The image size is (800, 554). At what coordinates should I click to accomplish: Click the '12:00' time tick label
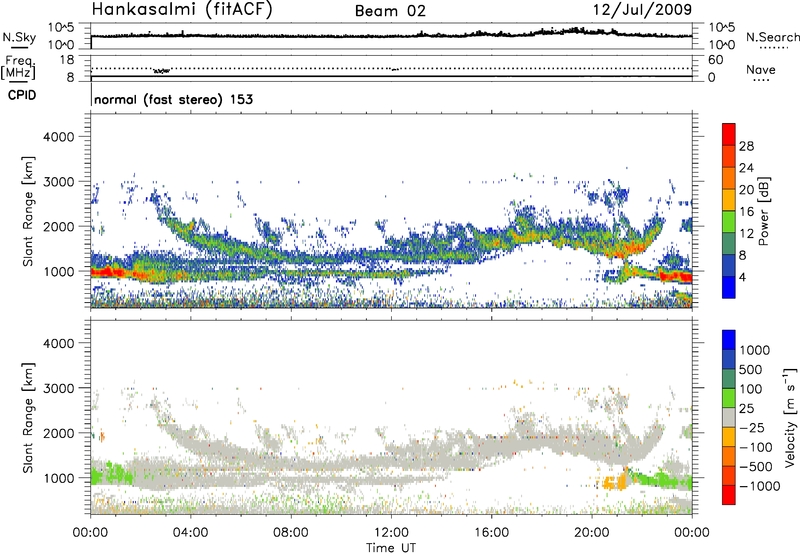[391, 533]
